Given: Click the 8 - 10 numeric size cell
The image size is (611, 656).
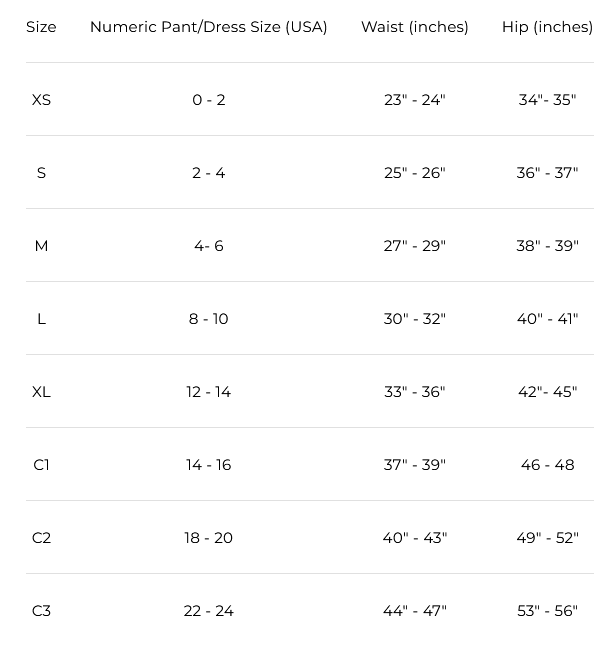Looking at the screenshot, I should click(209, 319).
